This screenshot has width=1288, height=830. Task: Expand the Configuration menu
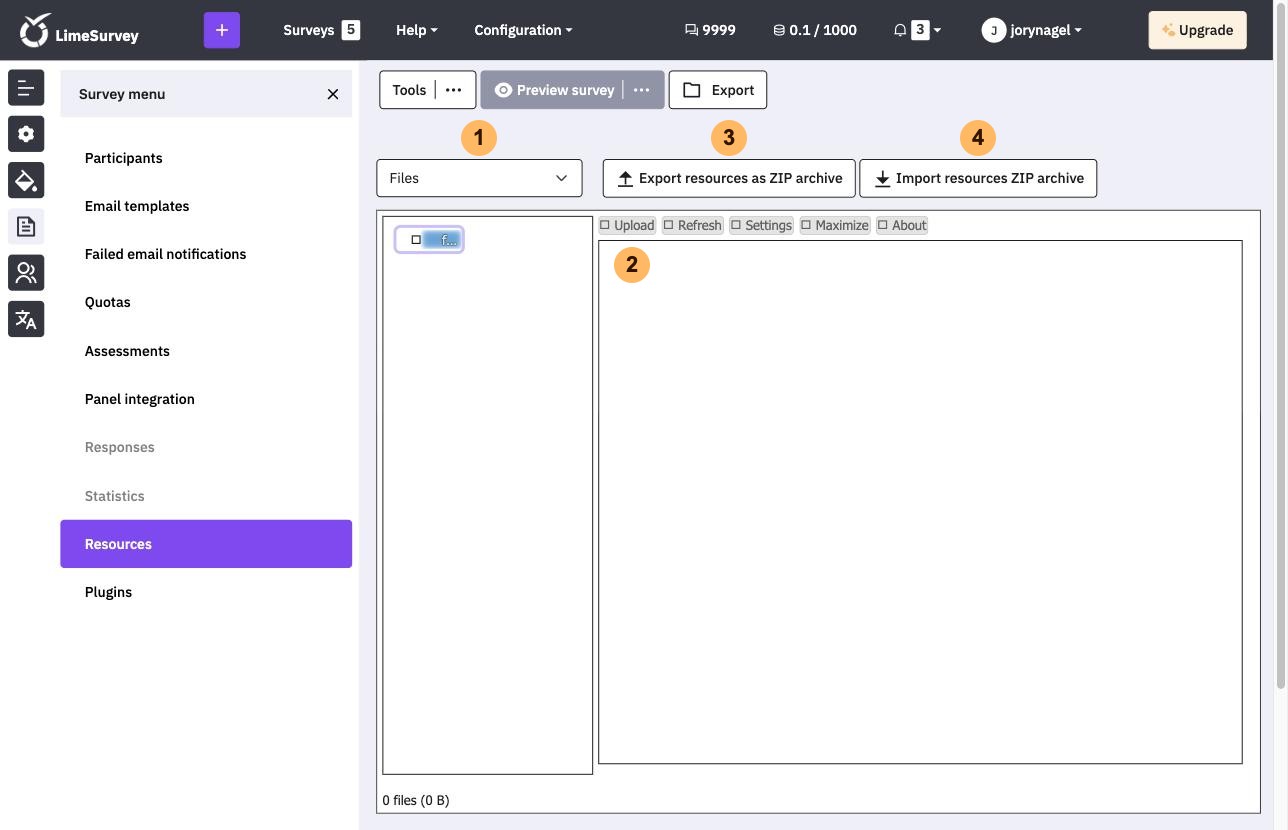pyautogui.click(x=524, y=30)
